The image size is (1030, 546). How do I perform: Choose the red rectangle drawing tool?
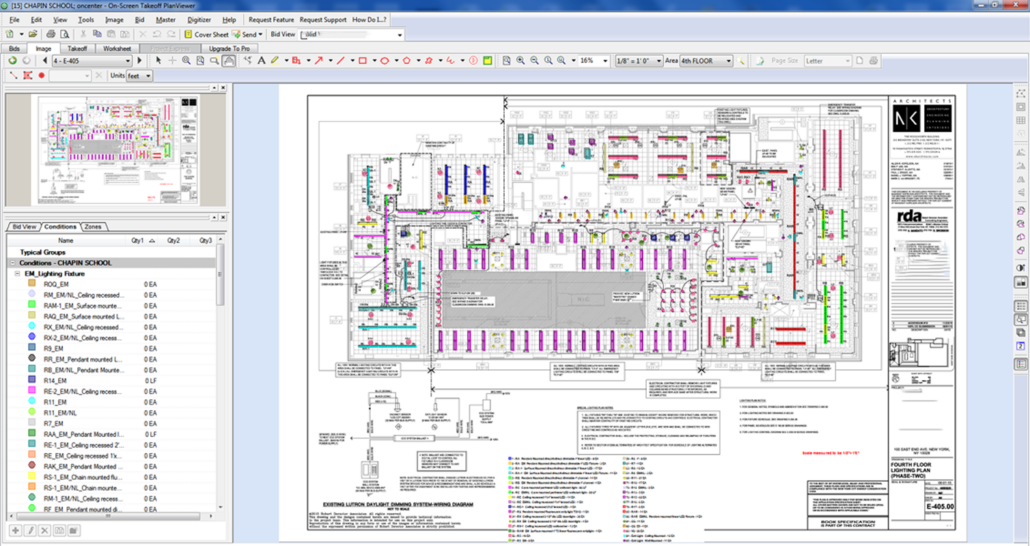[362, 61]
